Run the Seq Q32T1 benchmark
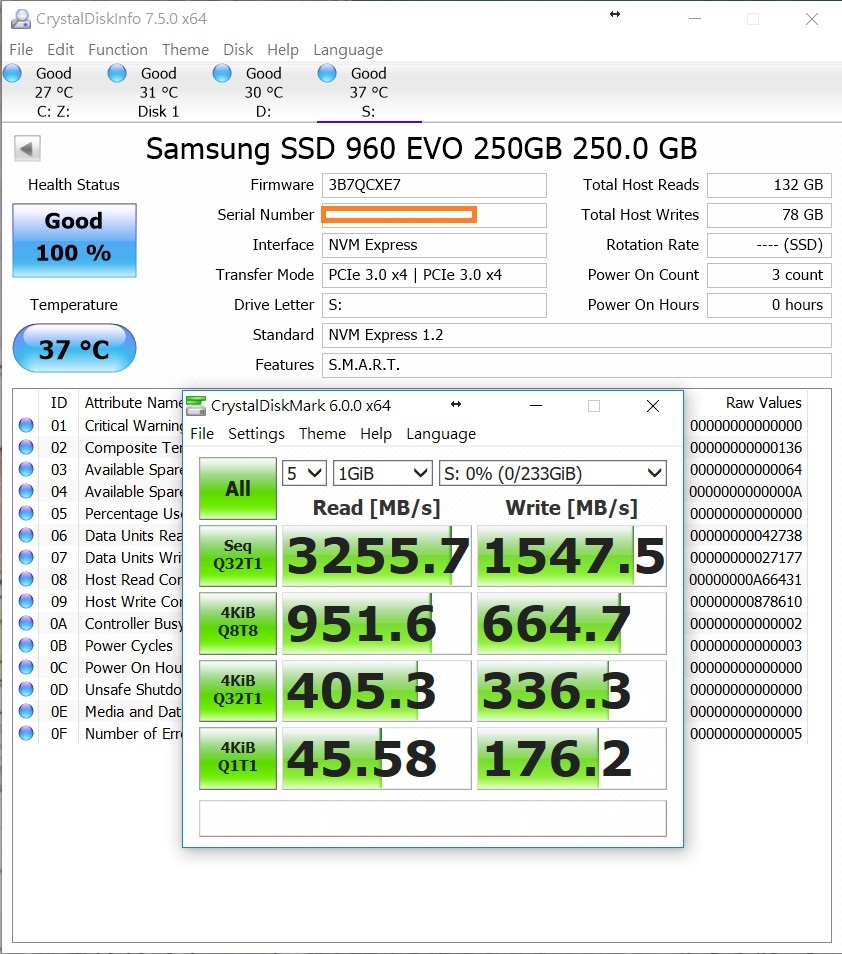842x954 pixels. point(238,555)
